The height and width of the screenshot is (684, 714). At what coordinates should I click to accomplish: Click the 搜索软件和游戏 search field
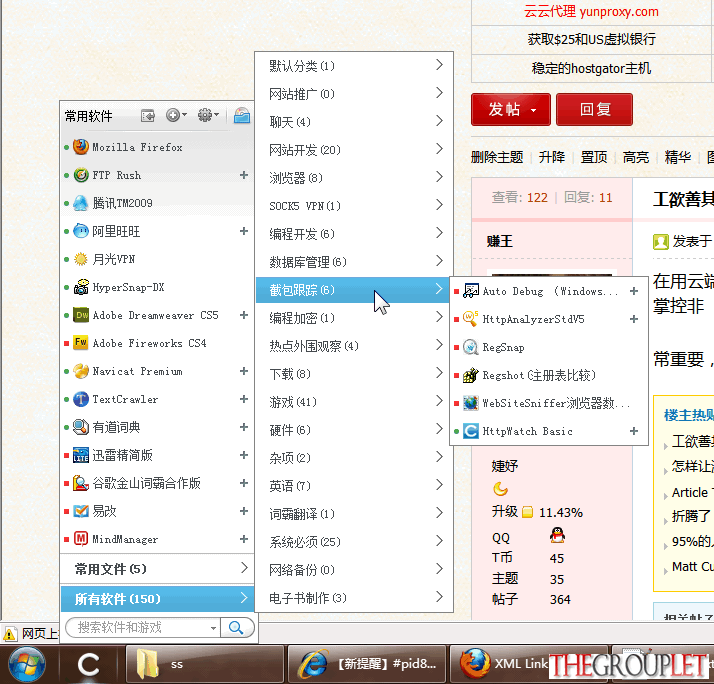coord(142,628)
